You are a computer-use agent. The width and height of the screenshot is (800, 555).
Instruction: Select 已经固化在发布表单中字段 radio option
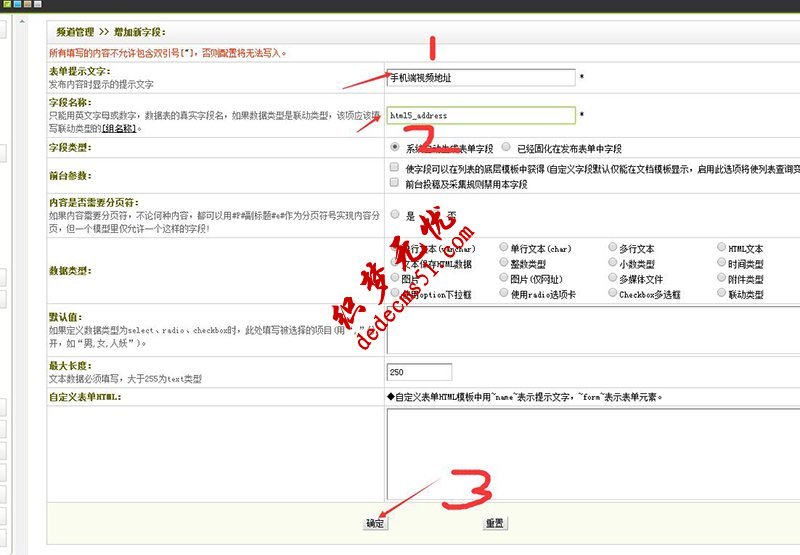(506, 147)
